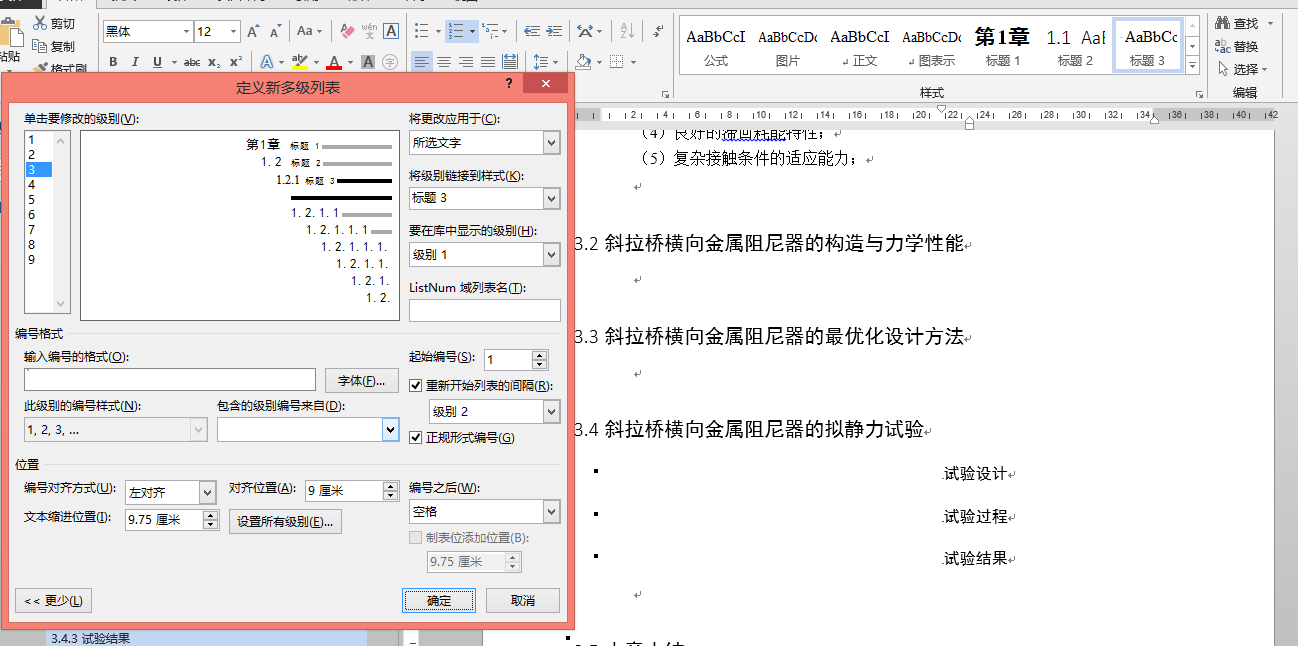Screen dimensions: 1298x646
Task: Click the Text Effects (outlined A) icon
Action: click(267, 62)
